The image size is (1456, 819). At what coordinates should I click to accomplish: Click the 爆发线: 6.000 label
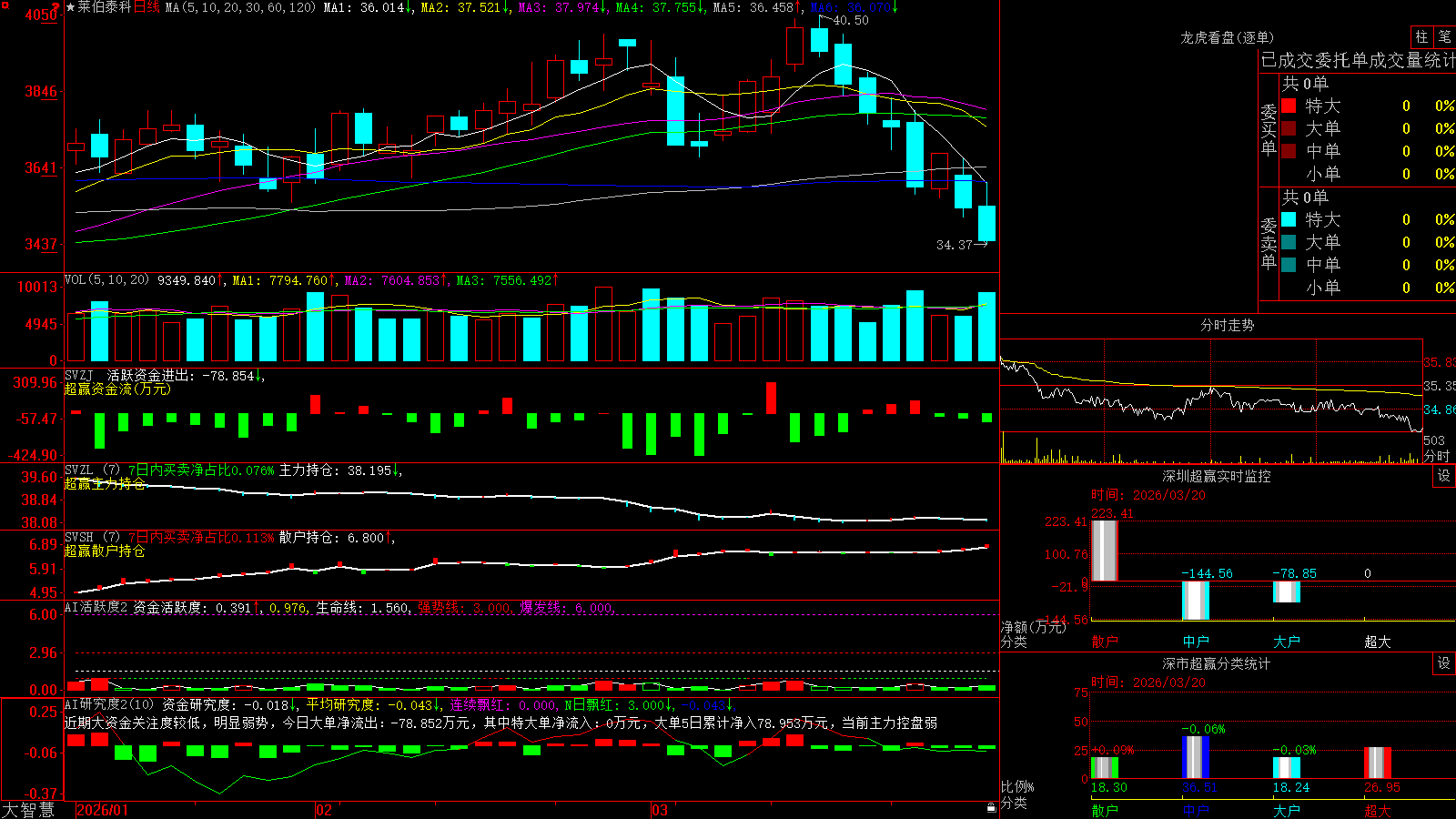566,607
